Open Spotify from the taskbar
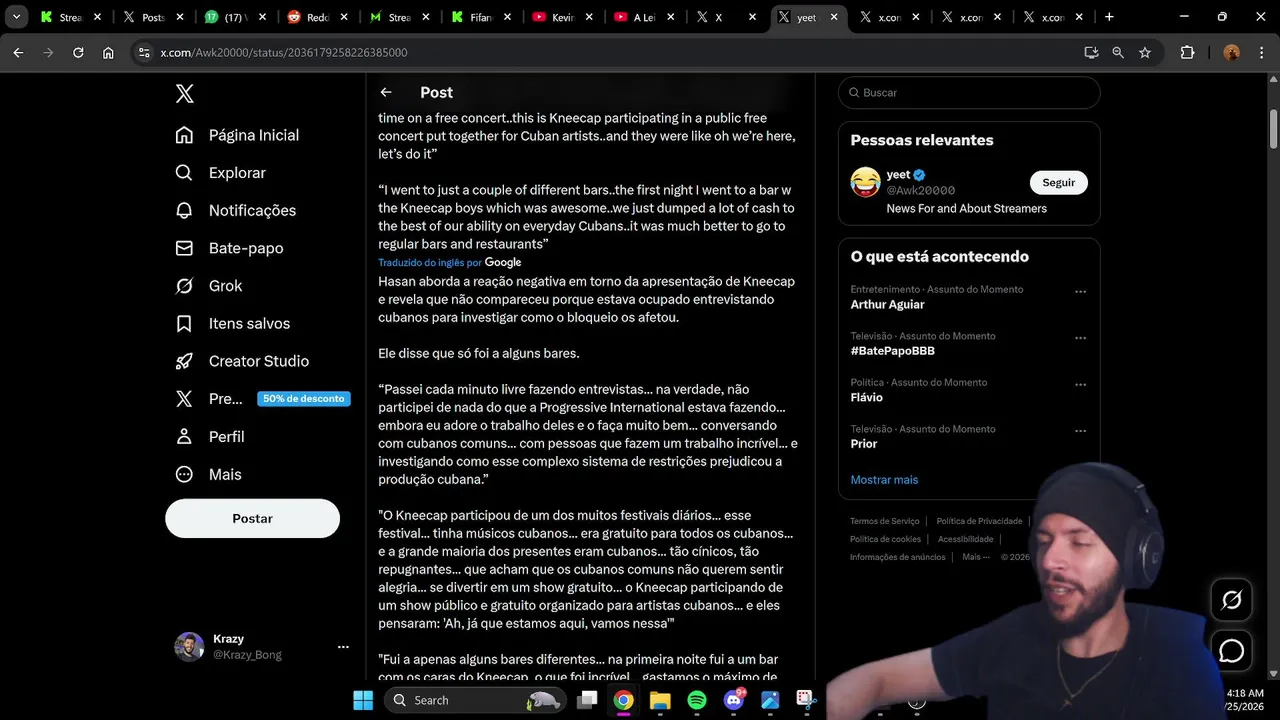The height and width of the screenshot is (720, 1280). pyautogui.click(x=697, y=700)
